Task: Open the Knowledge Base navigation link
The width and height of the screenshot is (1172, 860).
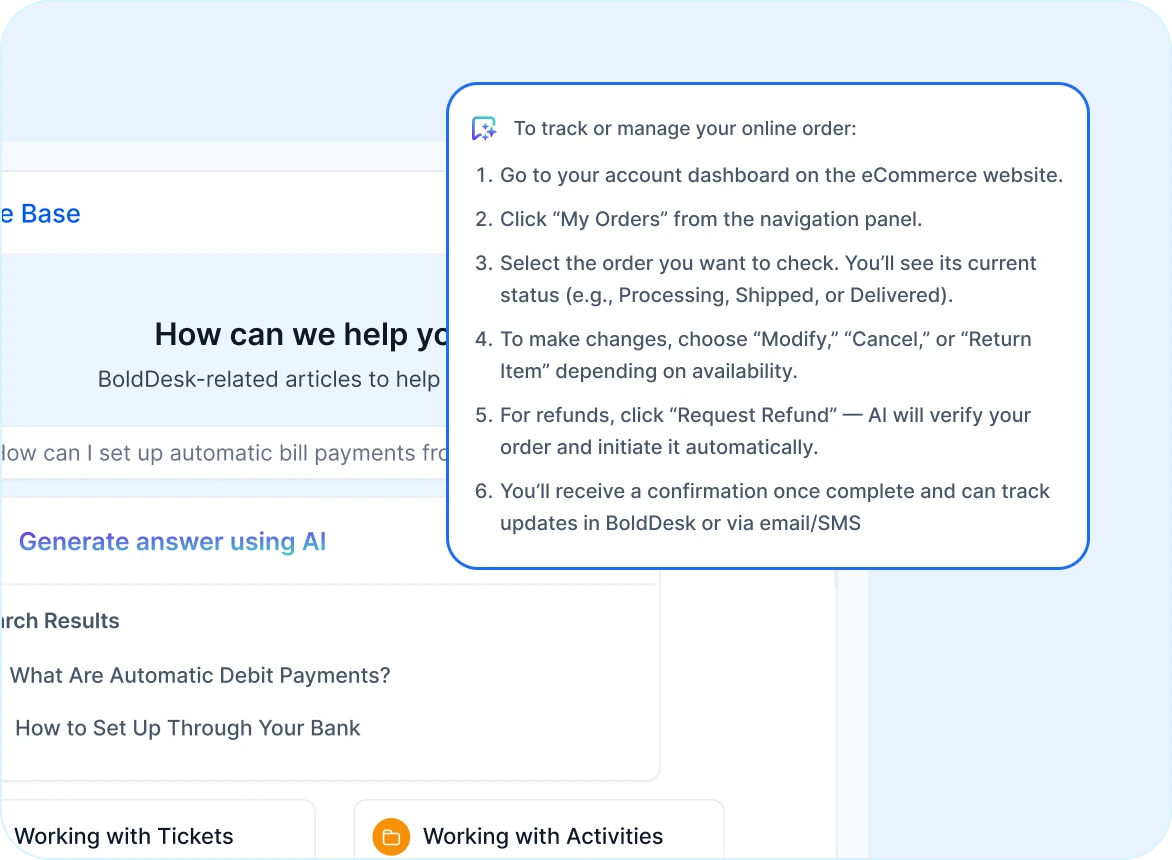Action: coord(40,213)
